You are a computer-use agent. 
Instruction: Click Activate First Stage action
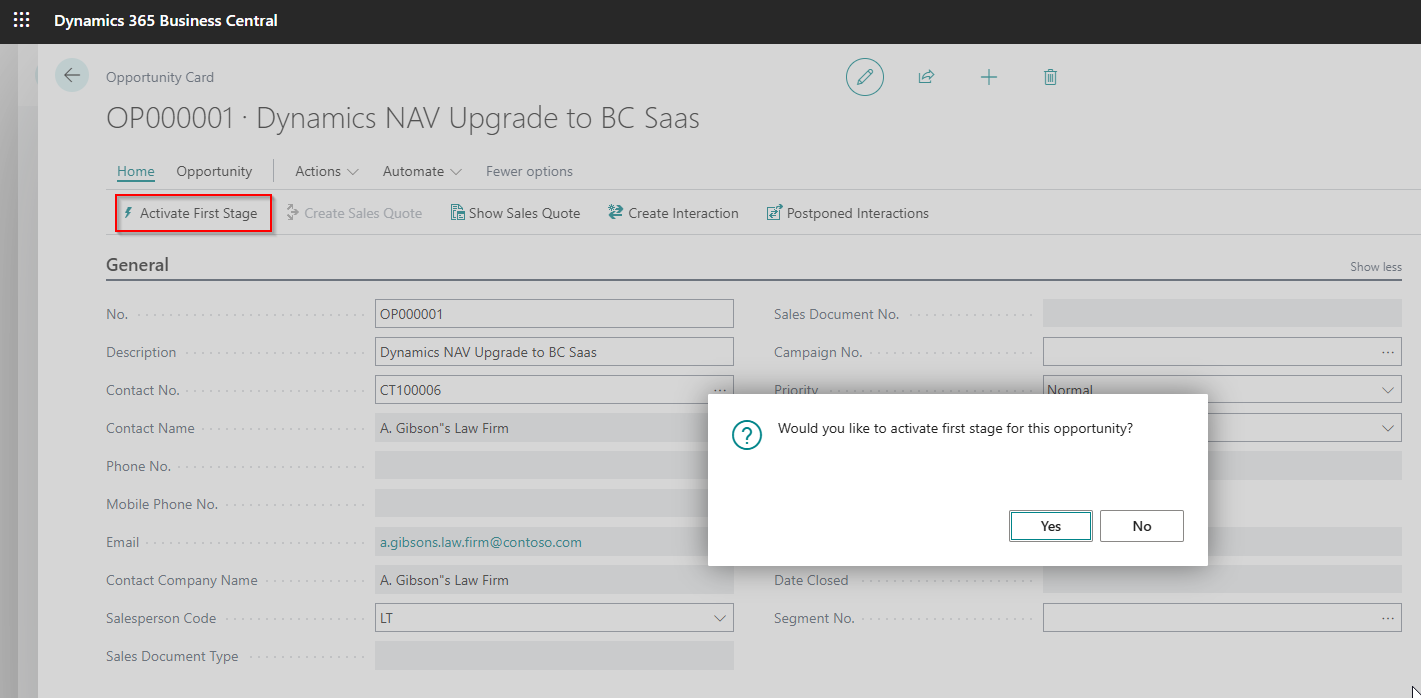coord(193,213)
